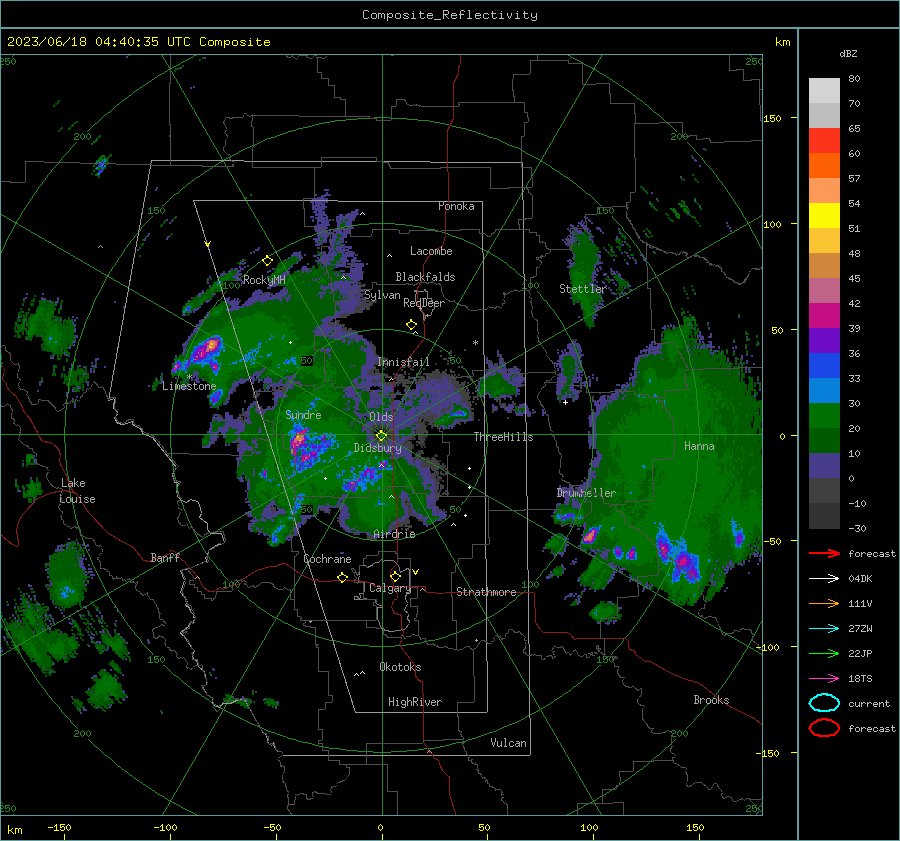The image size is (900, 841).
Task: Click the Lacombe town label
Action: pyautogui.click(x=431, y=251)
